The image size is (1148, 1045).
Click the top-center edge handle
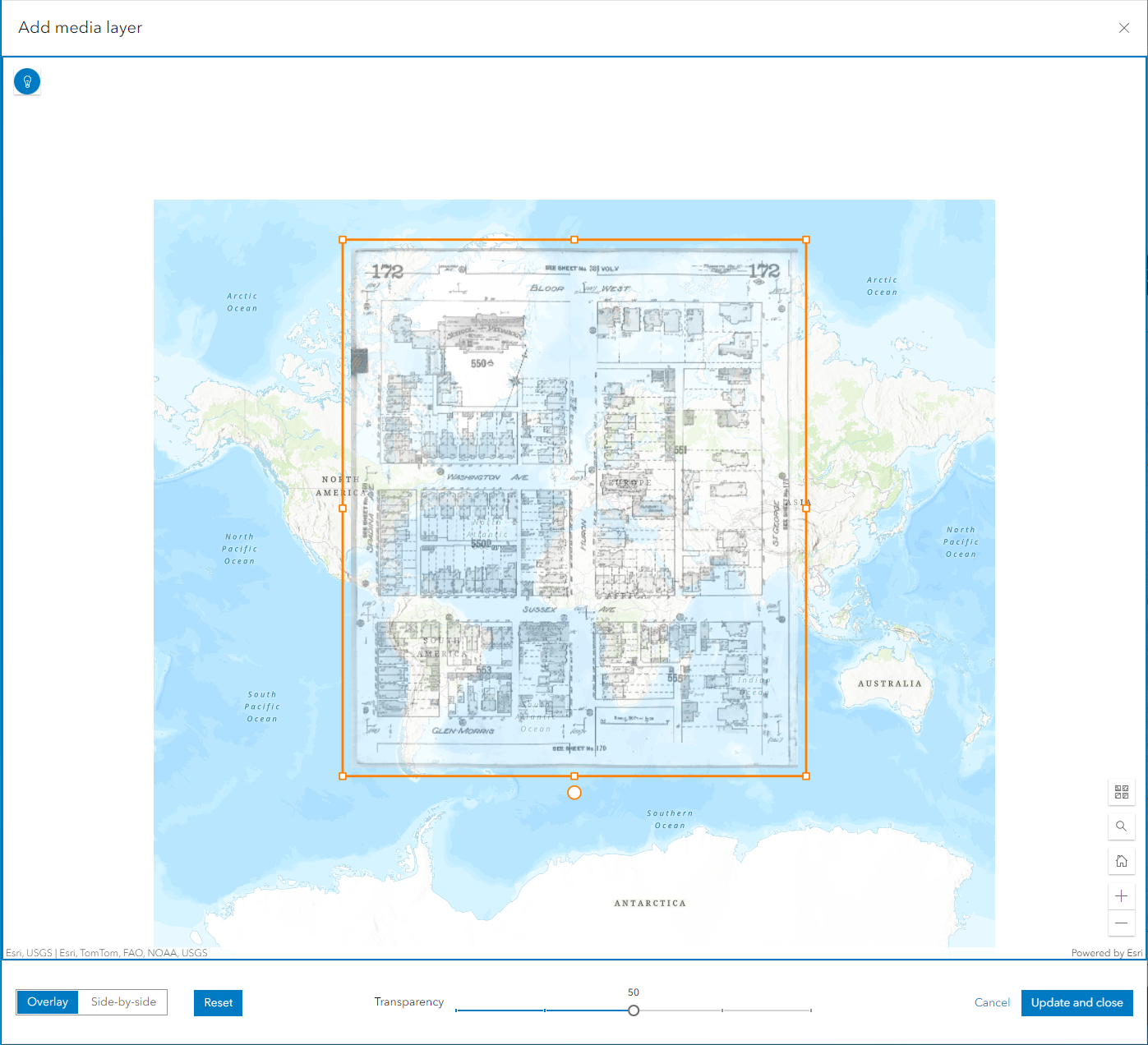coord(574,240)
